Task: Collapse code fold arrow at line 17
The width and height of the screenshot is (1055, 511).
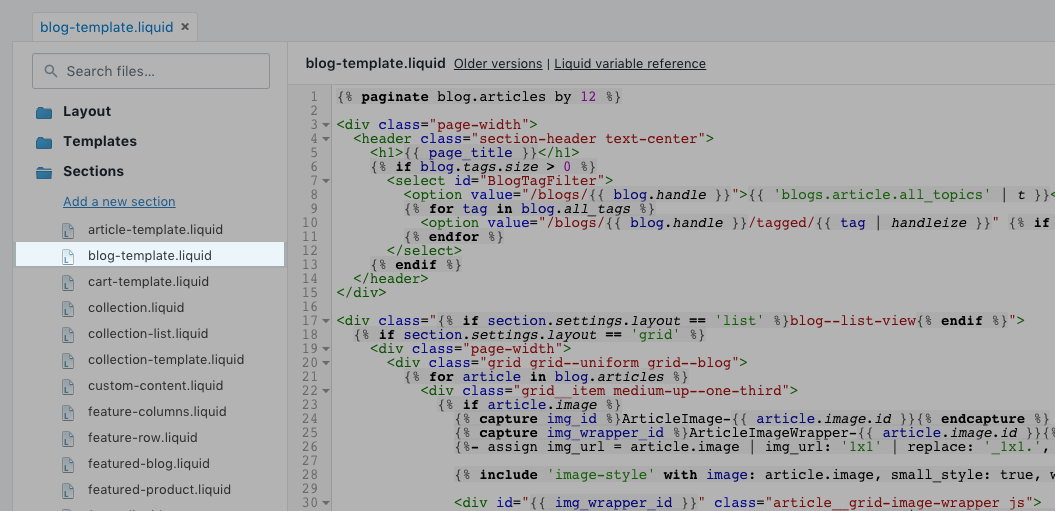Action: [326, 321]
